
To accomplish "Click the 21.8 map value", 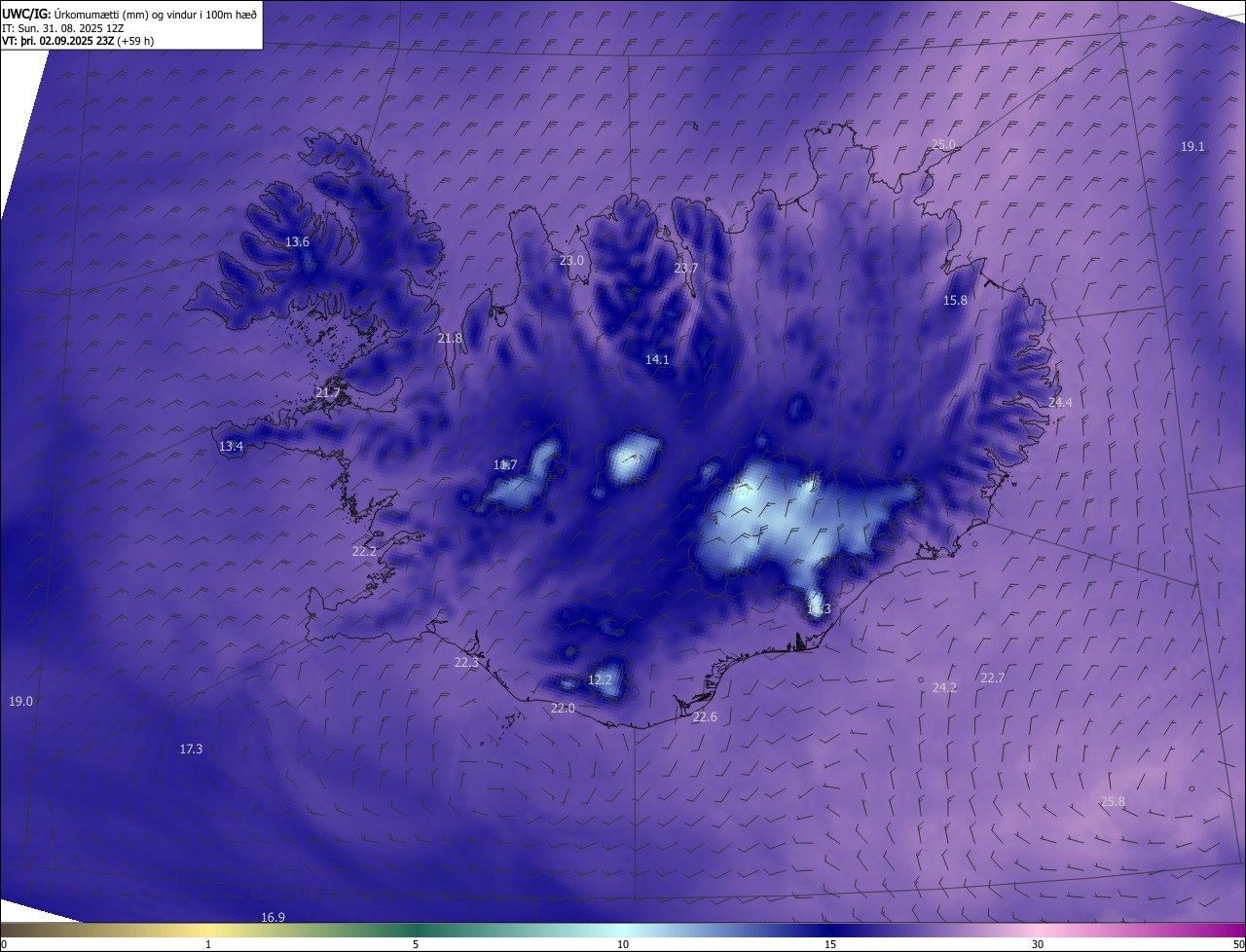I will coord(450,339).
